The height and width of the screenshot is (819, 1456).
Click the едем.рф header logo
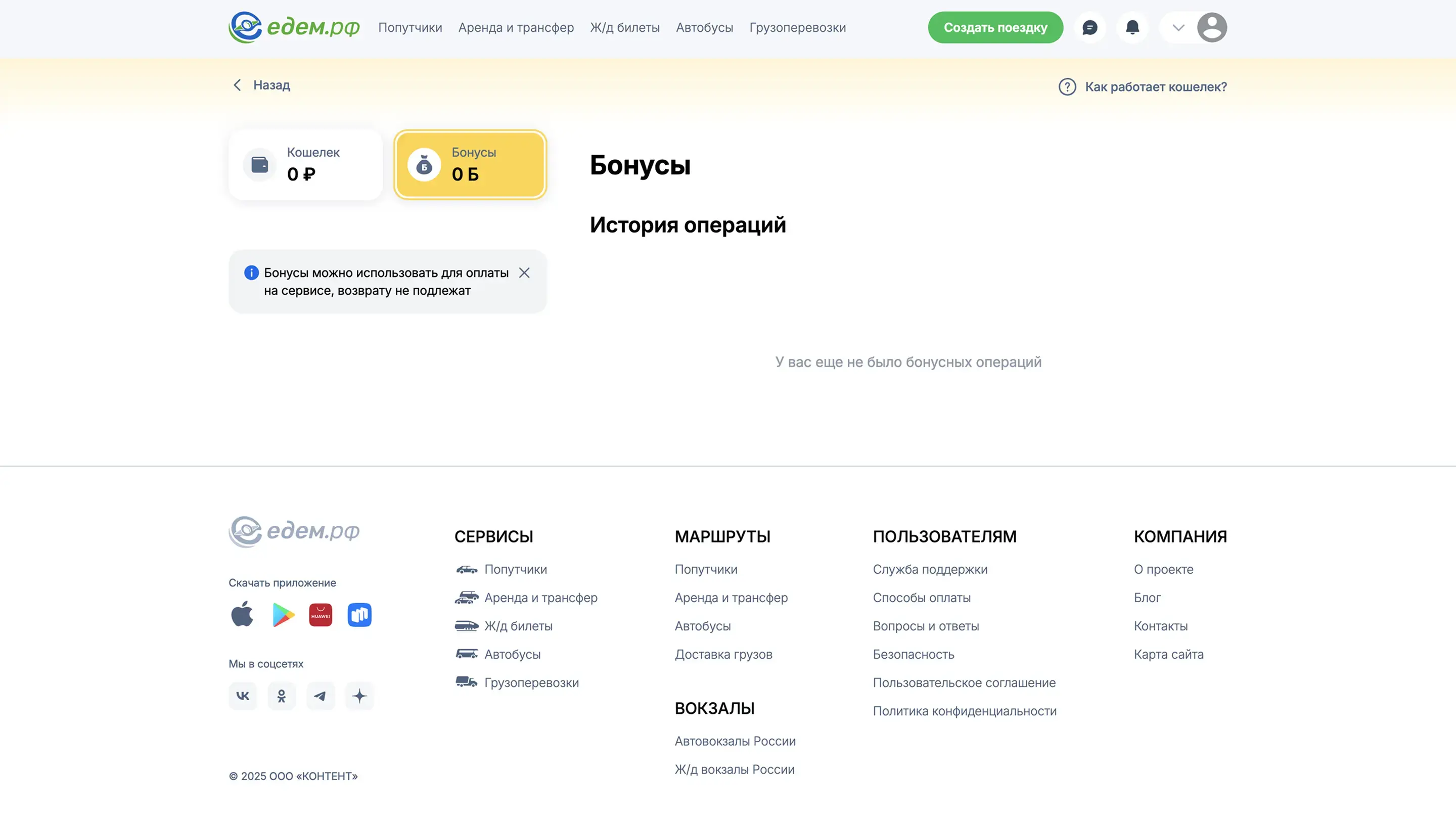[x=294, y=27]
